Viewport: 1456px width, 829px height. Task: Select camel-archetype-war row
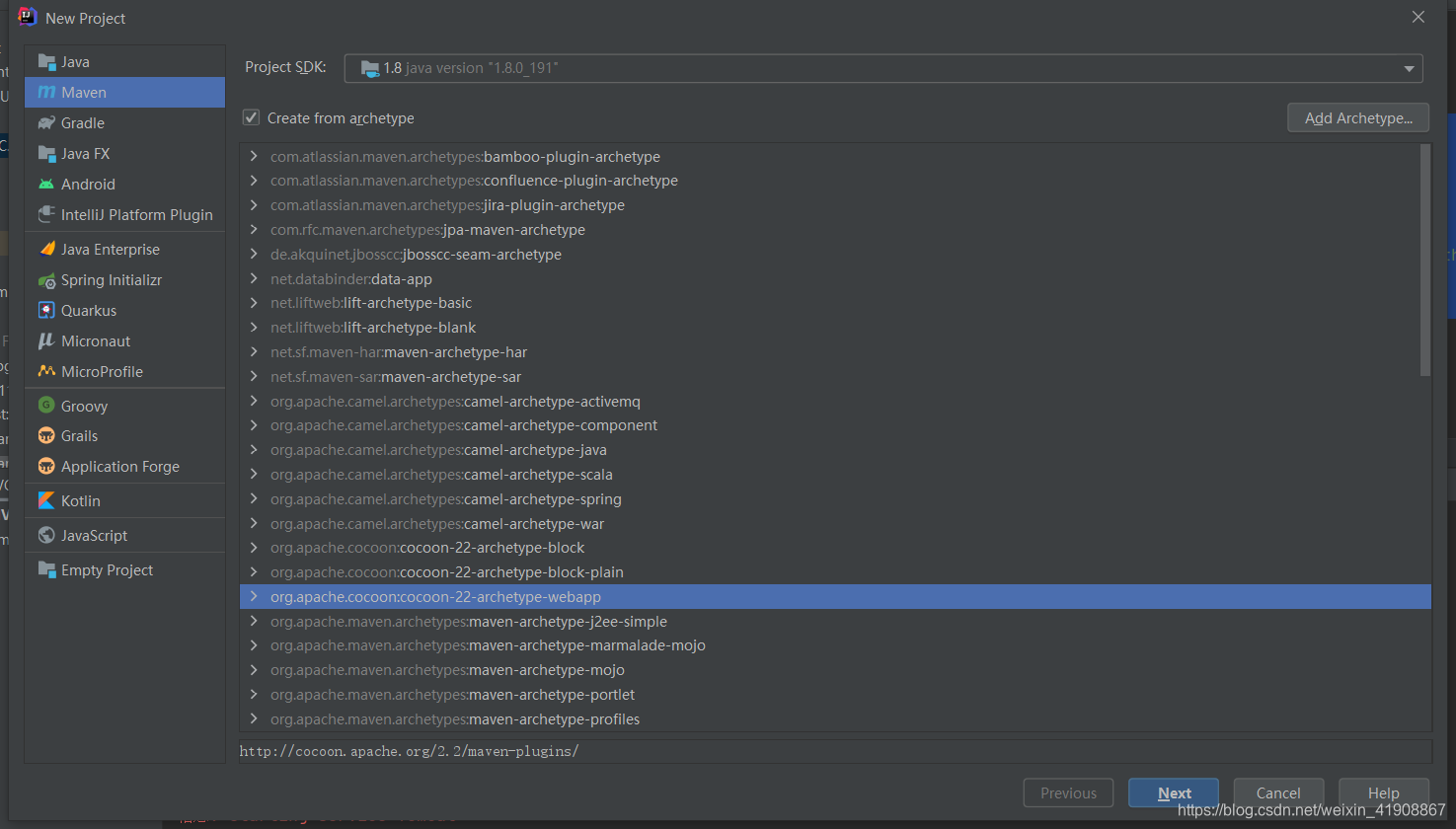(835, 524)
